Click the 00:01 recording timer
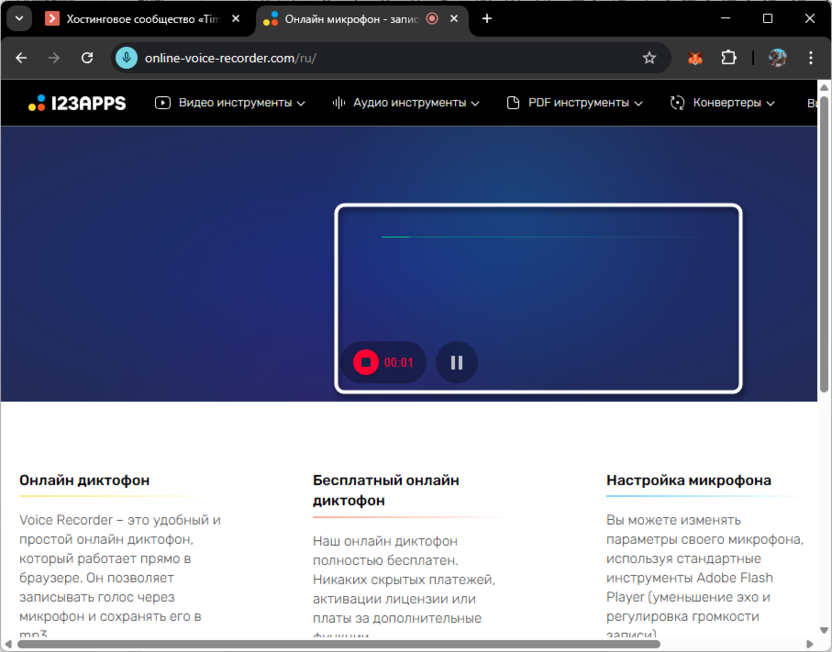This screenshot has height=652, width=832. (x=398, y=363)
